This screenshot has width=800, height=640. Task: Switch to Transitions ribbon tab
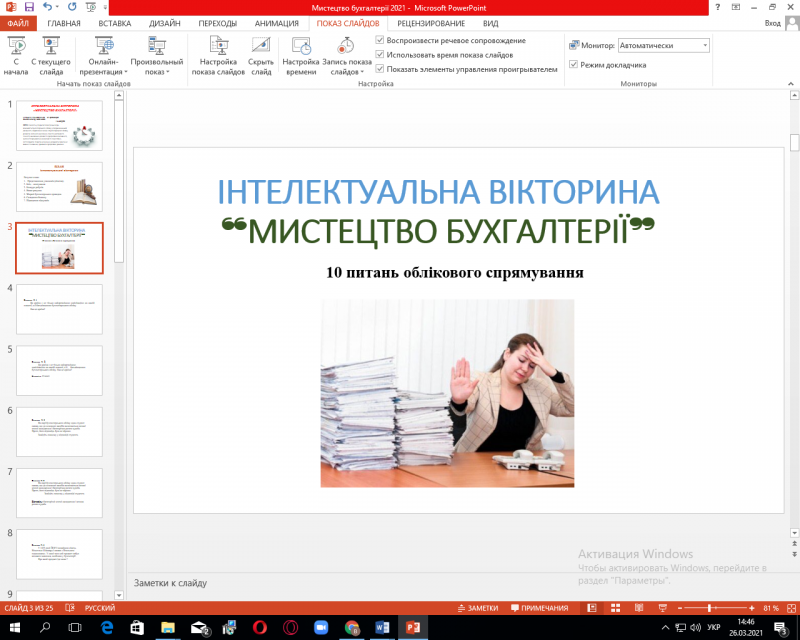coord(218,23)
